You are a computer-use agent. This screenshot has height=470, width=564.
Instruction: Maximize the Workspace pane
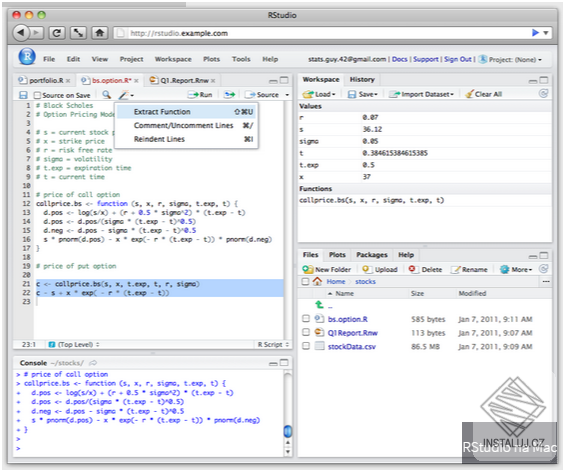[544, 80]
